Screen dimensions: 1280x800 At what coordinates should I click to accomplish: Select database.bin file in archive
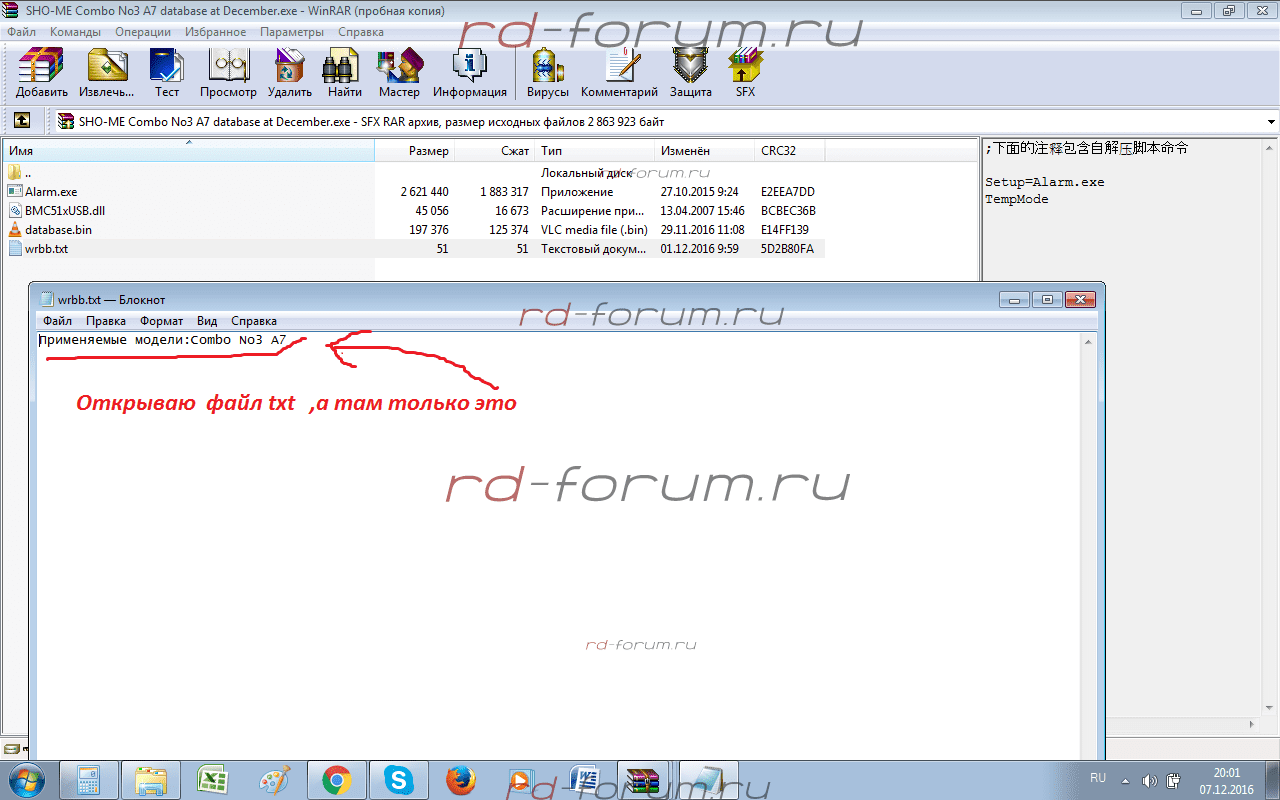pos(58,230)
